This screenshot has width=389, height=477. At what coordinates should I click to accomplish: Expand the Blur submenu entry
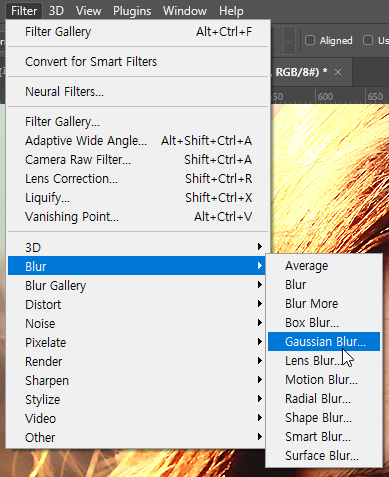[x=138, y=266]
